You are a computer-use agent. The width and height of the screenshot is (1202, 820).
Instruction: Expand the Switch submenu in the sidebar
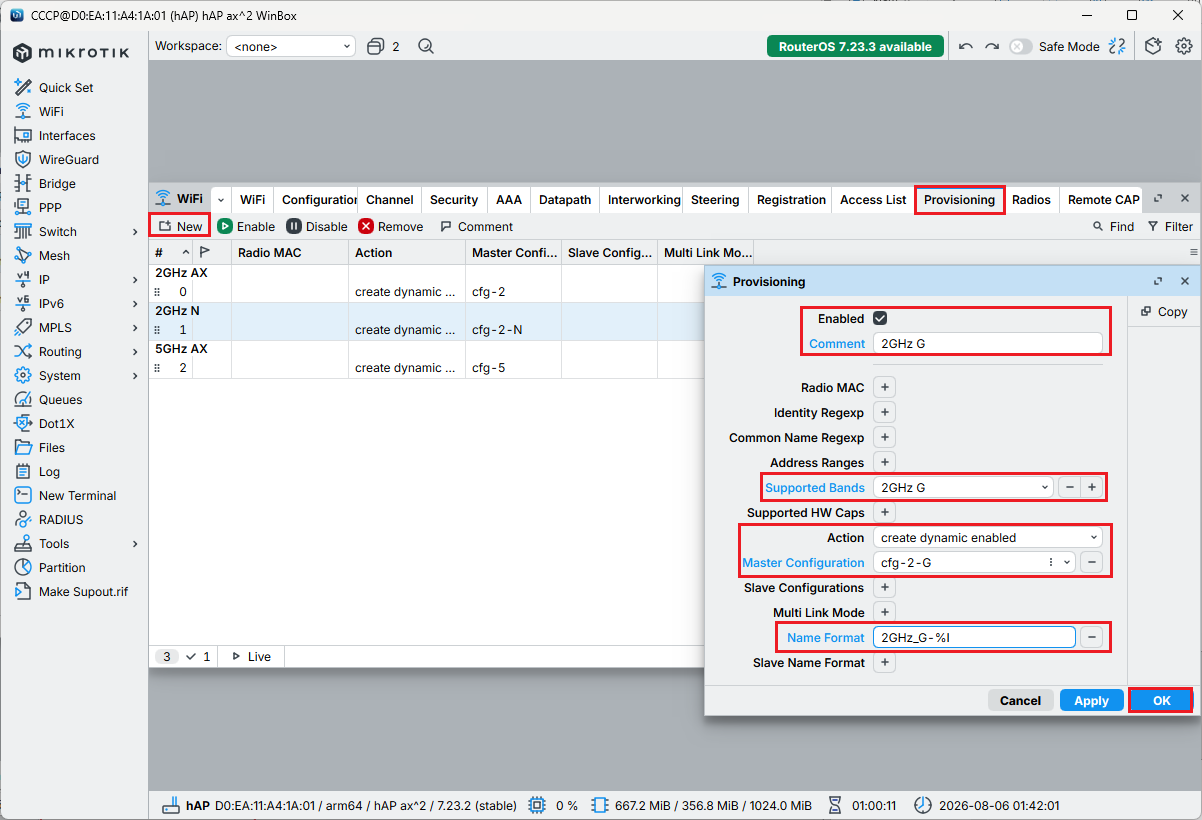pyautogui.click(x=135, y=231)
